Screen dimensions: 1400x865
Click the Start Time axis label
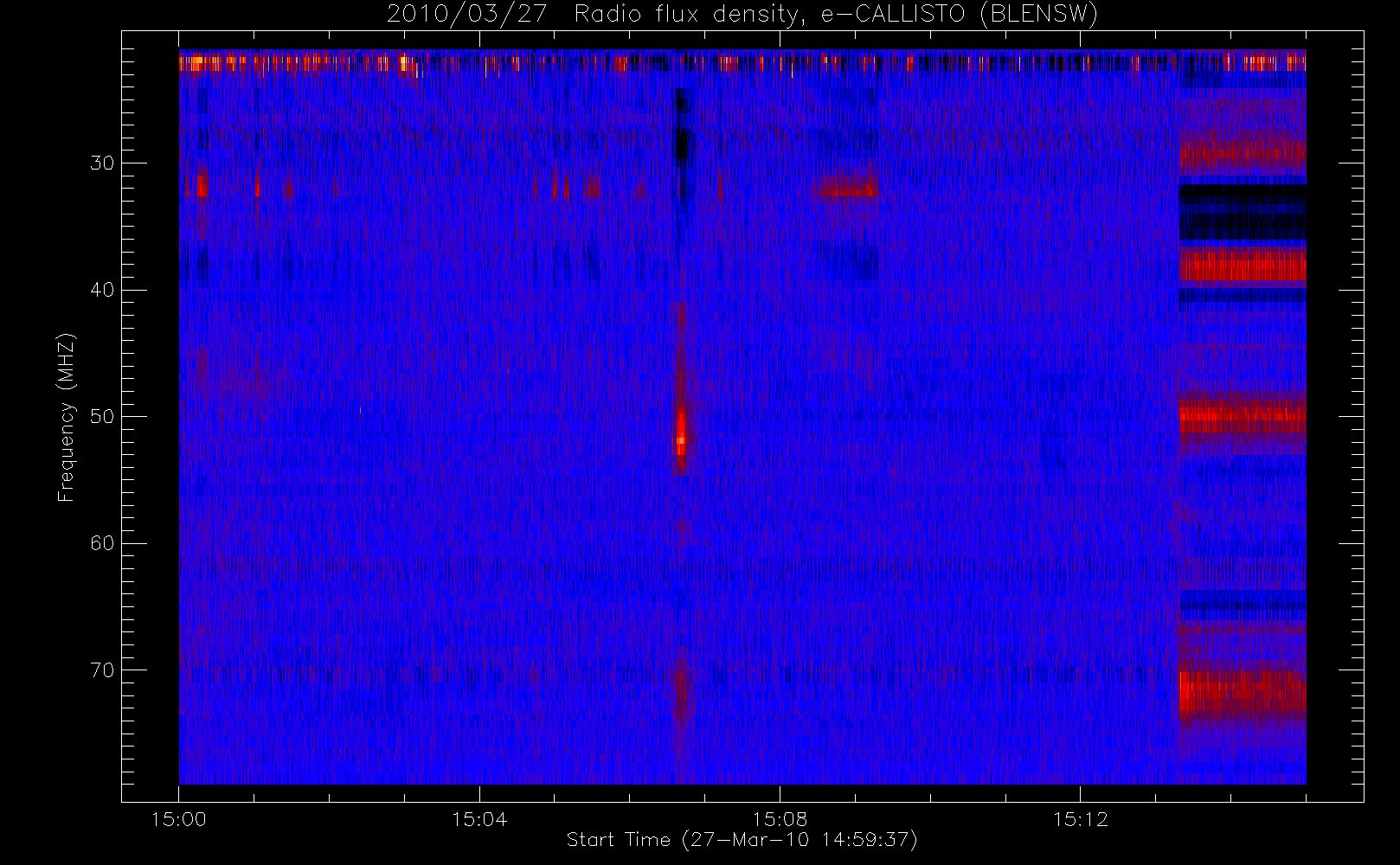pos(742,840)
